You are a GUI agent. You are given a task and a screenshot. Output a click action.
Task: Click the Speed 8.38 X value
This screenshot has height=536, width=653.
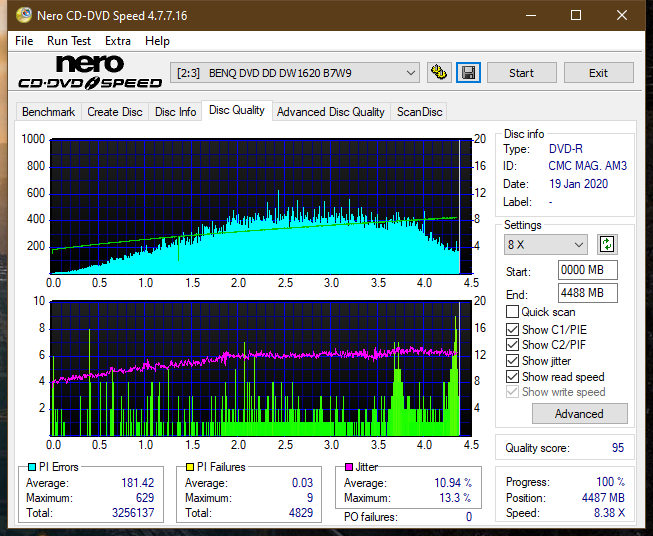click(x=609, y=513)
